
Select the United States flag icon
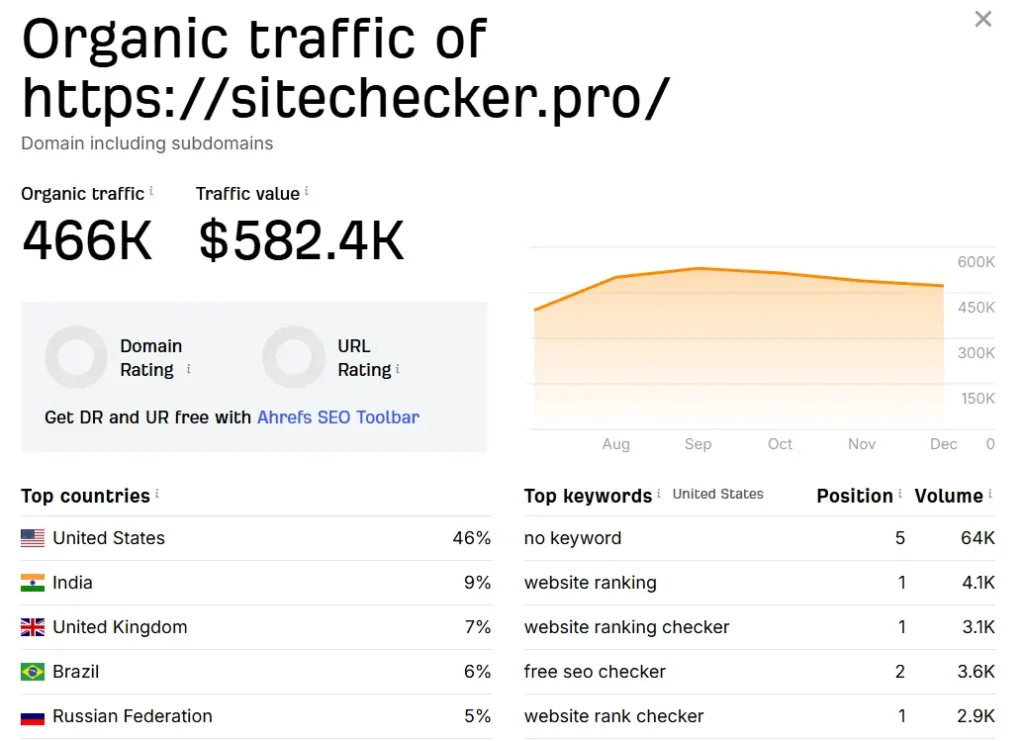(x=33, y=538)
